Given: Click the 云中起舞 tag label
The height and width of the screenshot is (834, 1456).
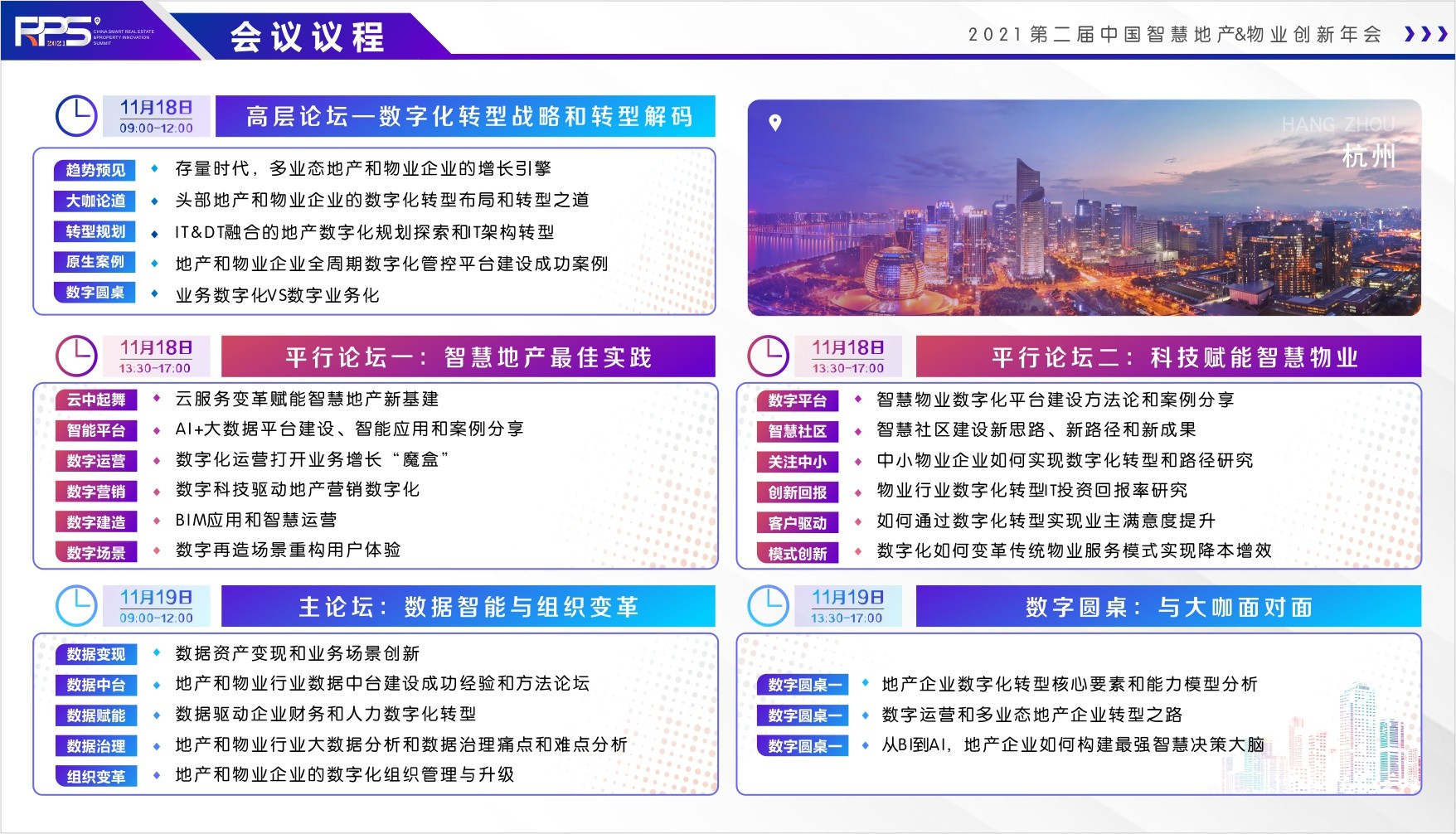Looking at the screenshot, I should pyautogui.click(x=96, y=400).
